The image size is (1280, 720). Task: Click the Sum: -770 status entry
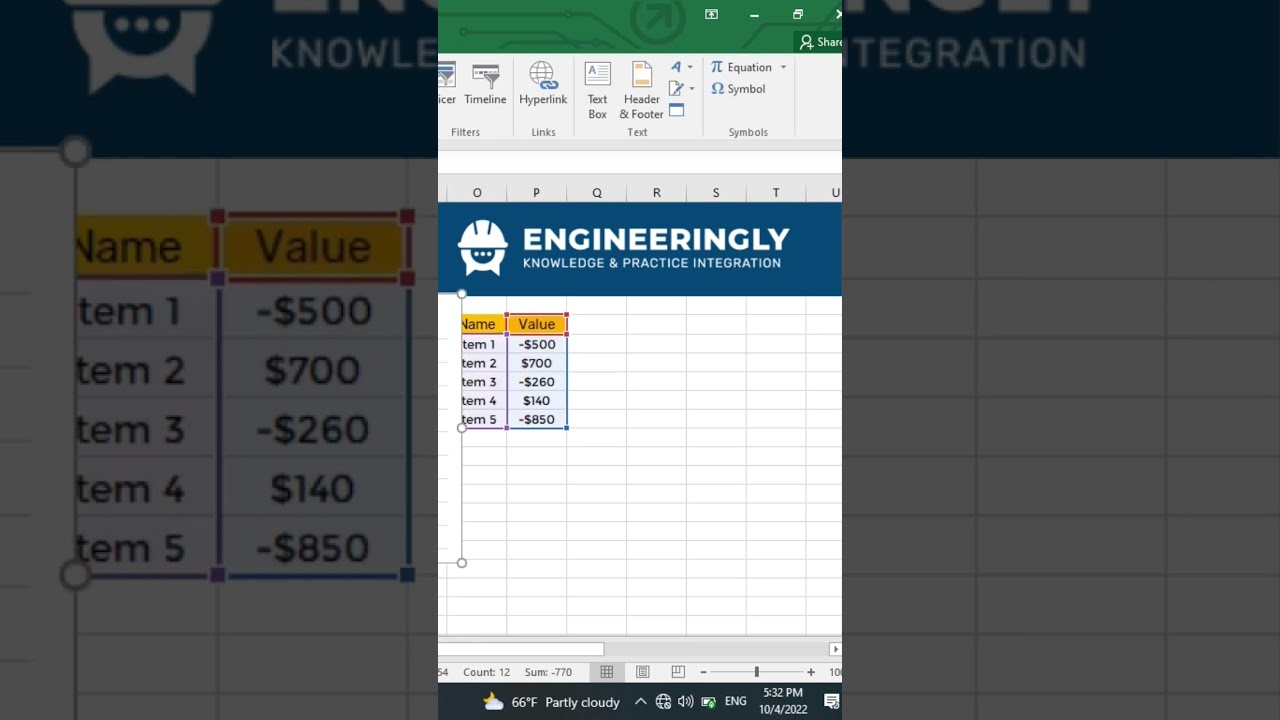548,672
